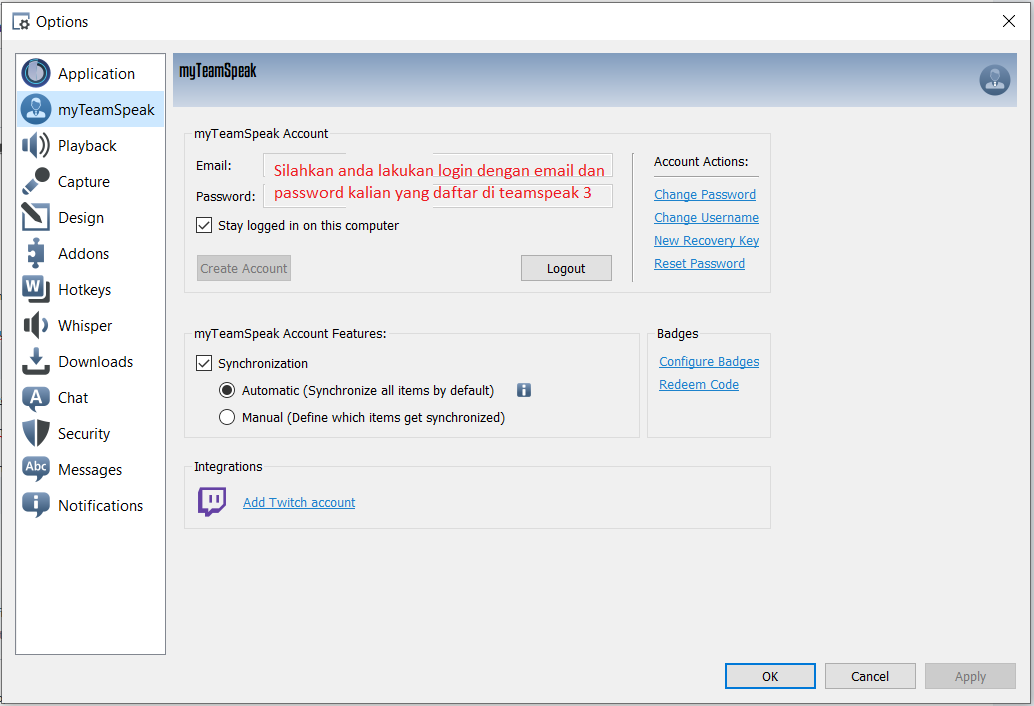The height and width of the screenshot is (706, 1034).
Task: Select Automatic synchronization radio option
Action: tap(227, 390)
